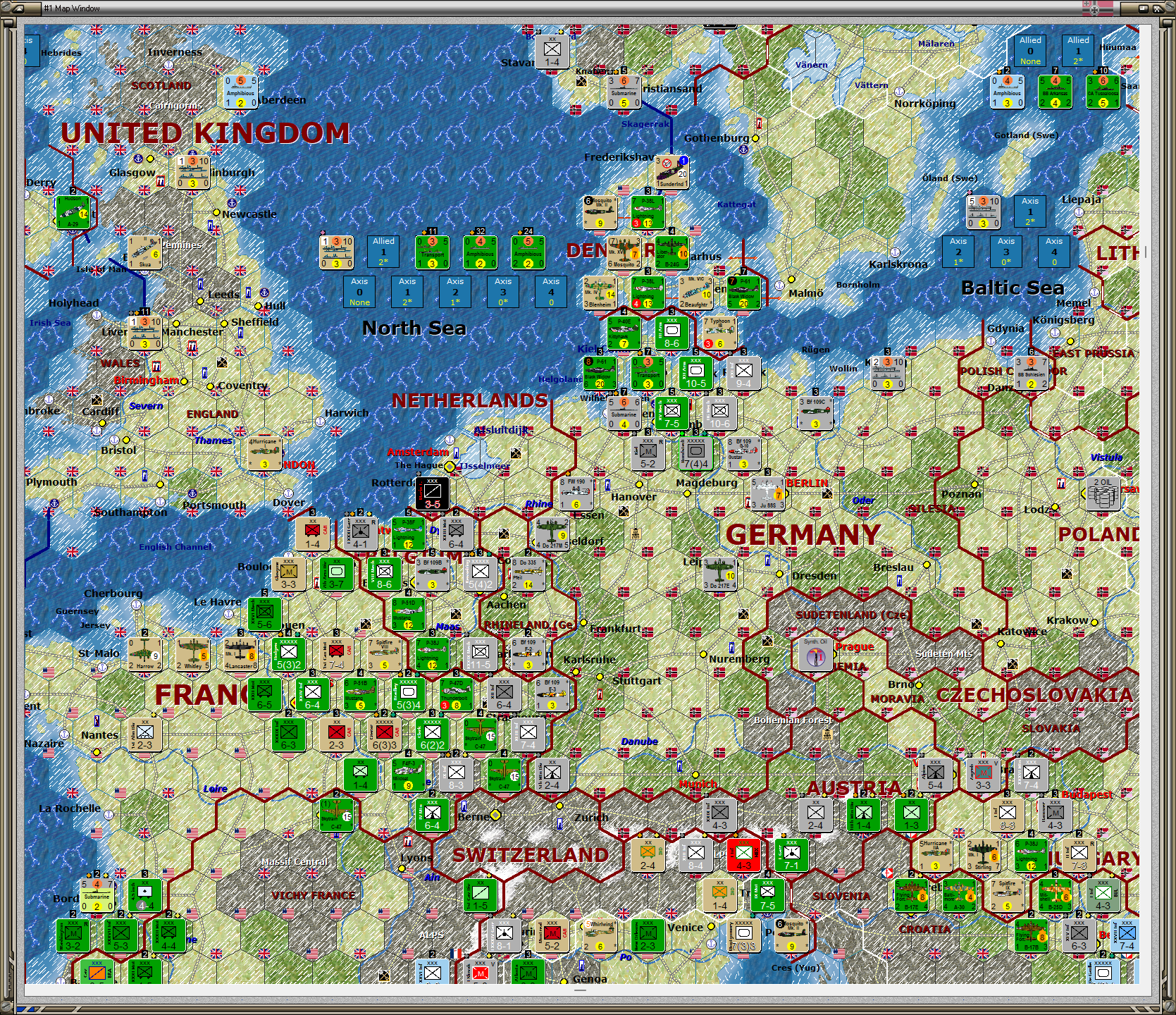Select the Do 217E bomber near Leipzig

click(x=719, y=574)
